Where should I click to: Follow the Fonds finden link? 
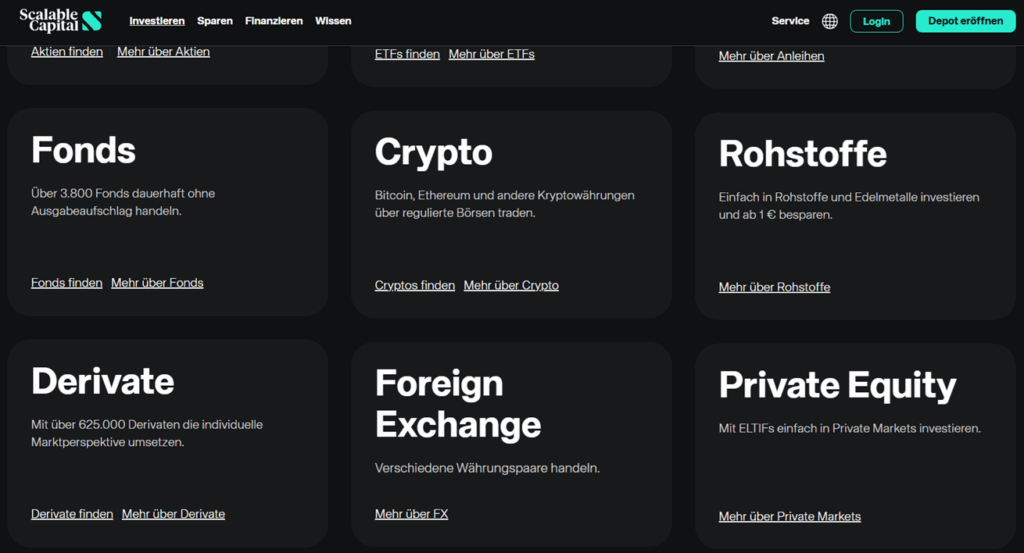tap(67, 283)
